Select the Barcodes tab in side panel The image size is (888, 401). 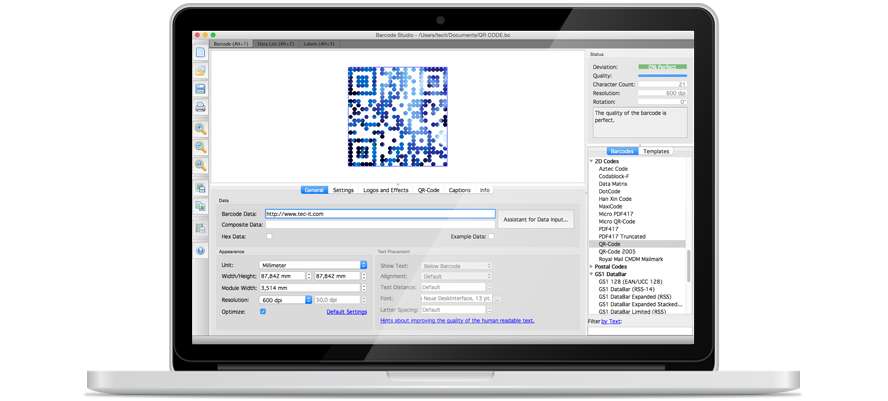point(622,151)
